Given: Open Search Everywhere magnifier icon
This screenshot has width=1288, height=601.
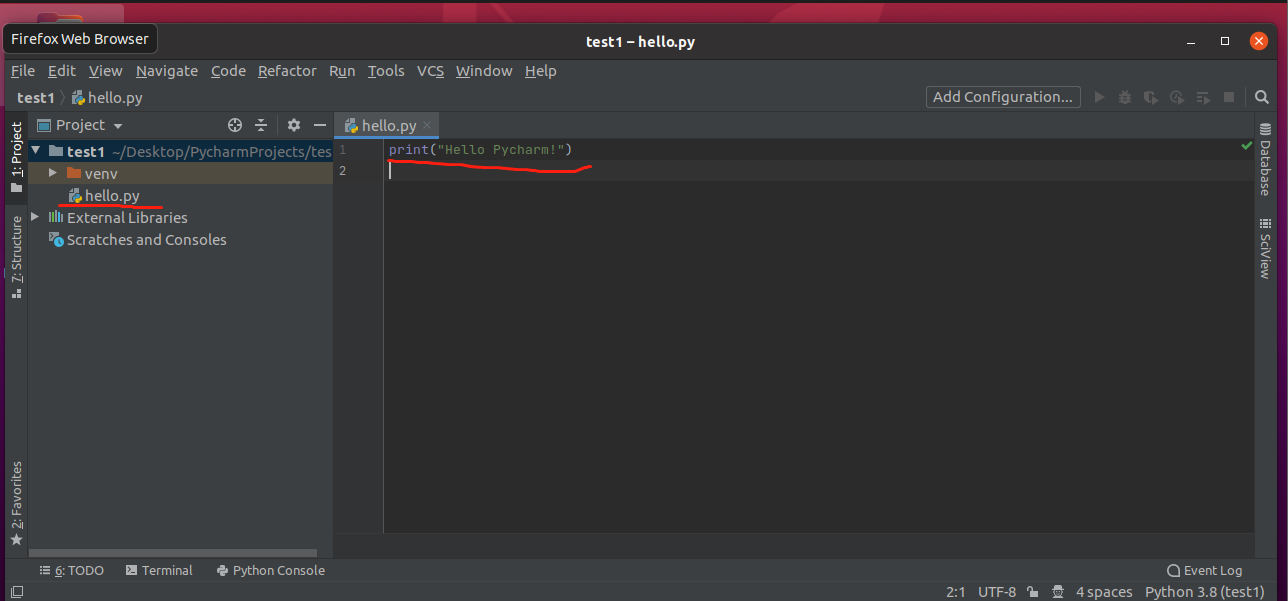Looking at the screenshot, I should pyautogui.click(x=1261, y=97).
